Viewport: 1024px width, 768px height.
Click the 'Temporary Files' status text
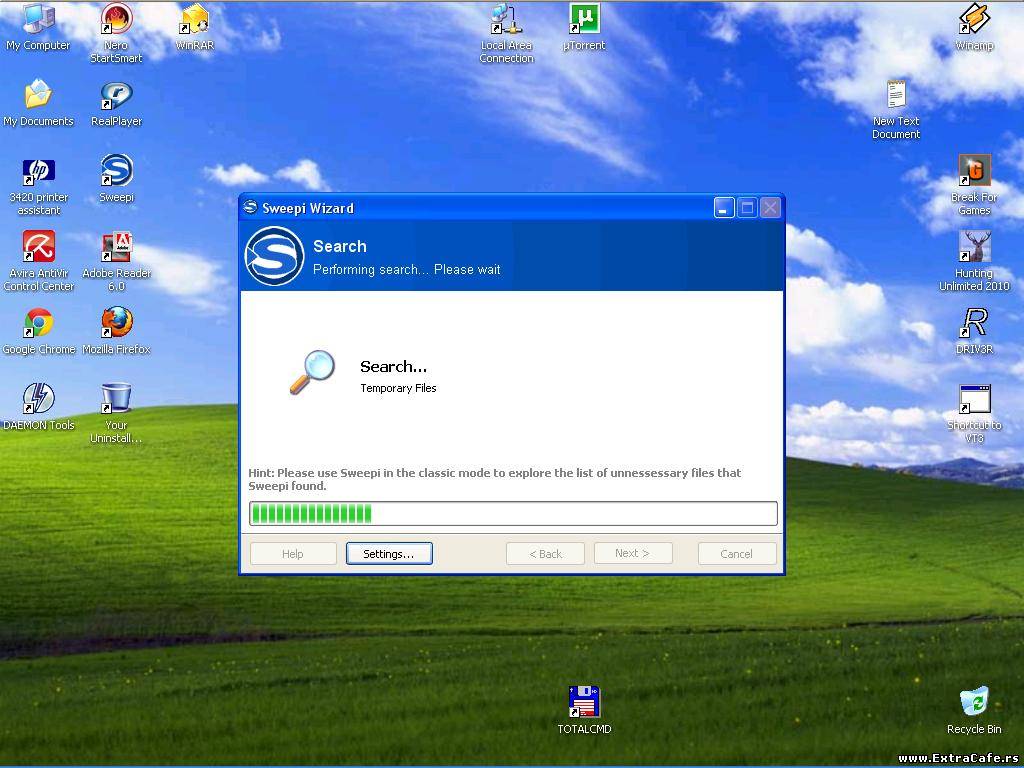[x=398, y=388]
